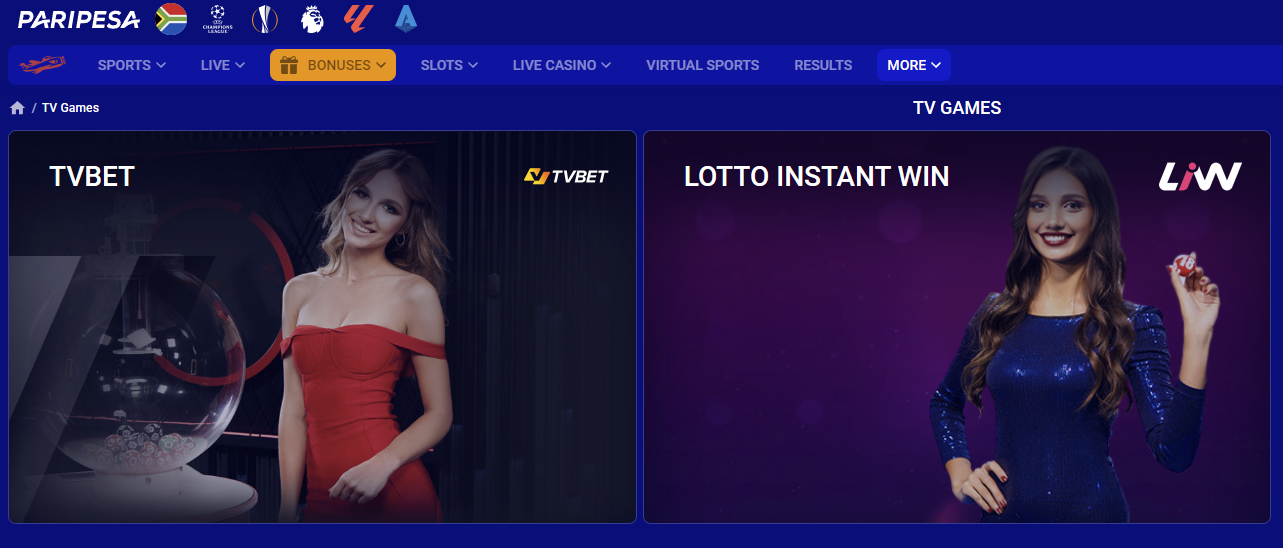Open the Slots dropdown

coord(449,65)
